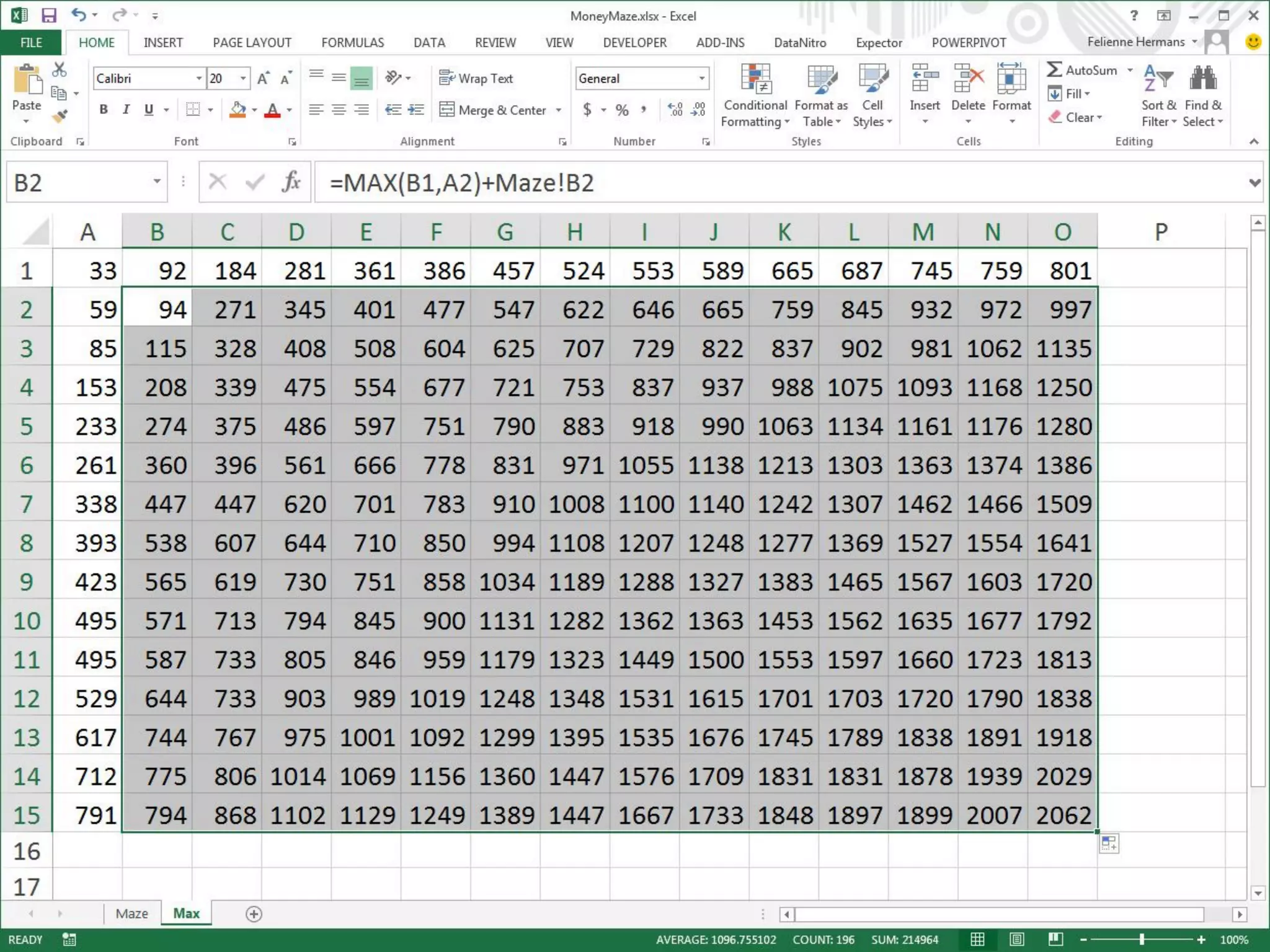
Task: Click the Quick Analysis icon below selection
Action: tap(1109, 844)
